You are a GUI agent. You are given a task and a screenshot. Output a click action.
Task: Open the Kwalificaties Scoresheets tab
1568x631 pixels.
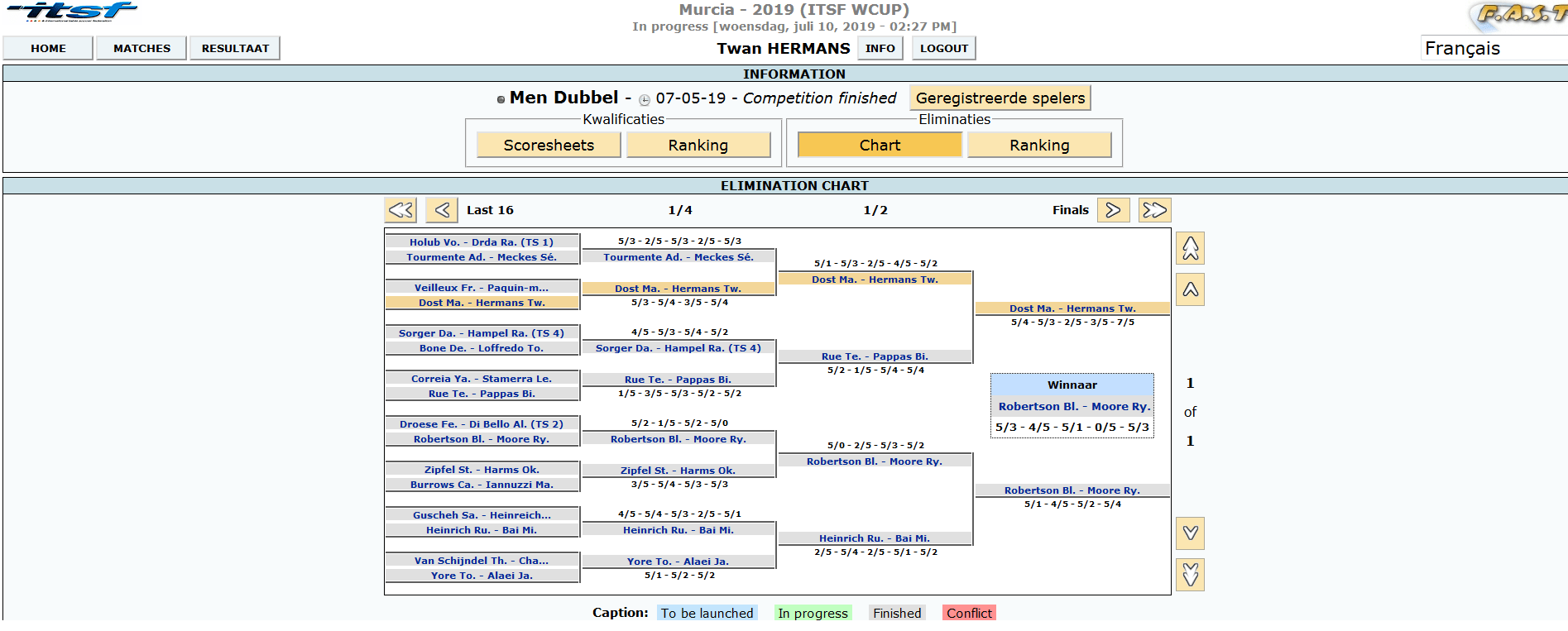pyautogui.click(x=549, y=146)
